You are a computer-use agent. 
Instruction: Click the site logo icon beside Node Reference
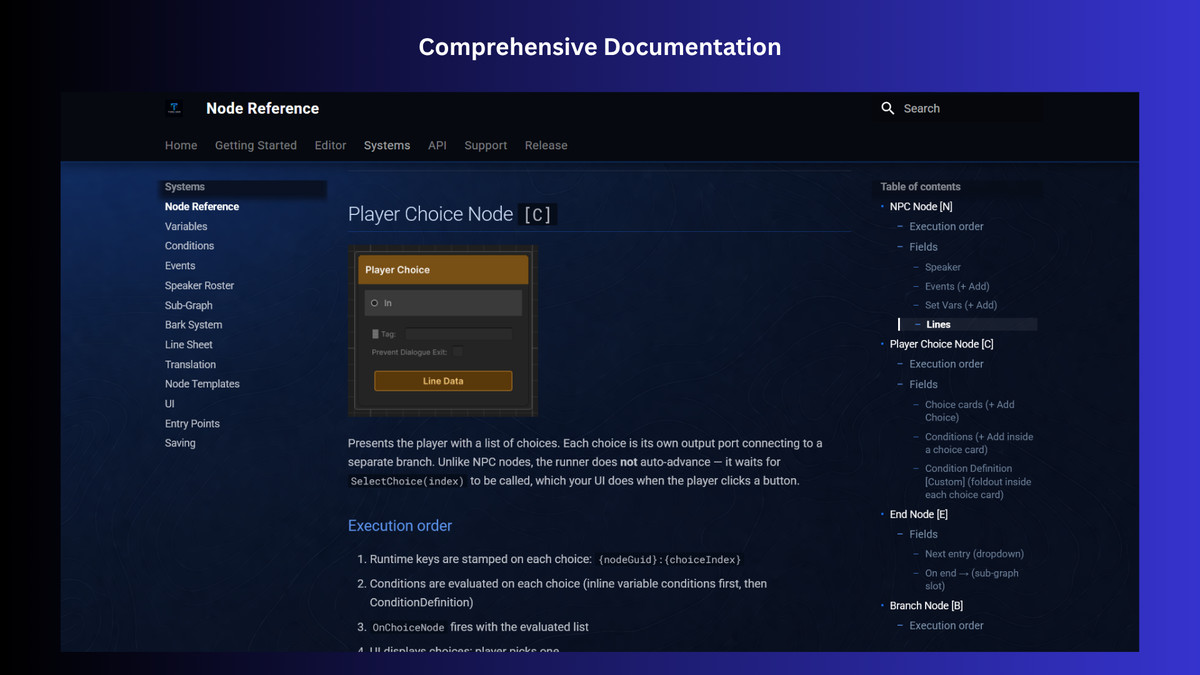[x=175, y=108]
